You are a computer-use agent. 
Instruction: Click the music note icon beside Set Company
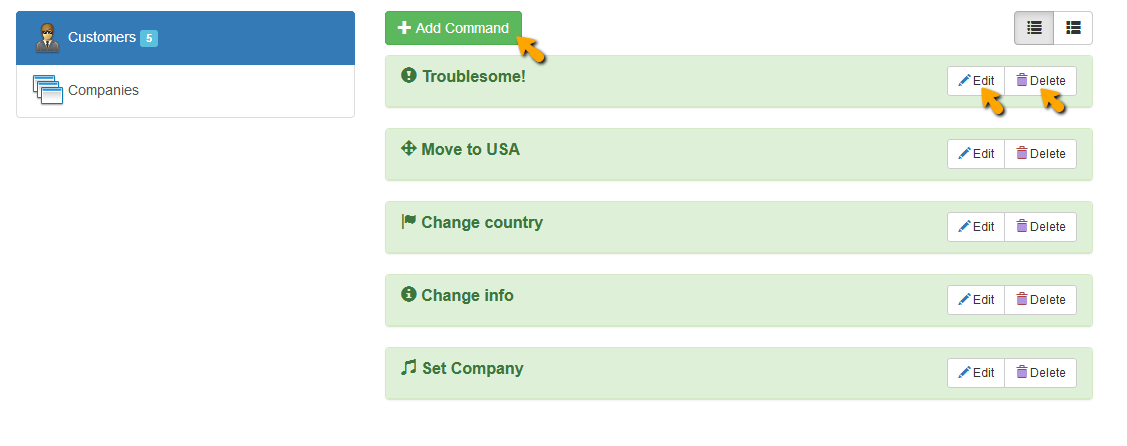tap(408, 368)
